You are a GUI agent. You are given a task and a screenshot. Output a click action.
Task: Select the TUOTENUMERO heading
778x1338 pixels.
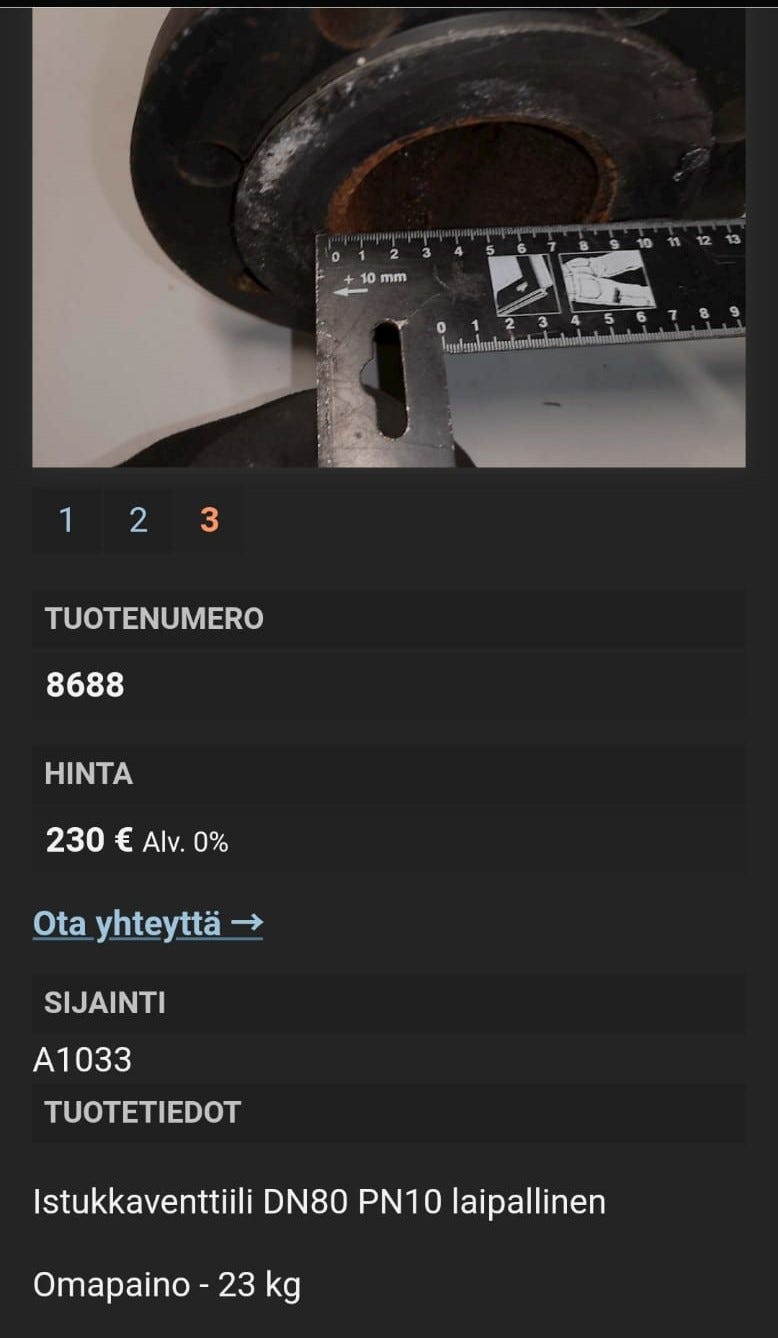point(154,619)
